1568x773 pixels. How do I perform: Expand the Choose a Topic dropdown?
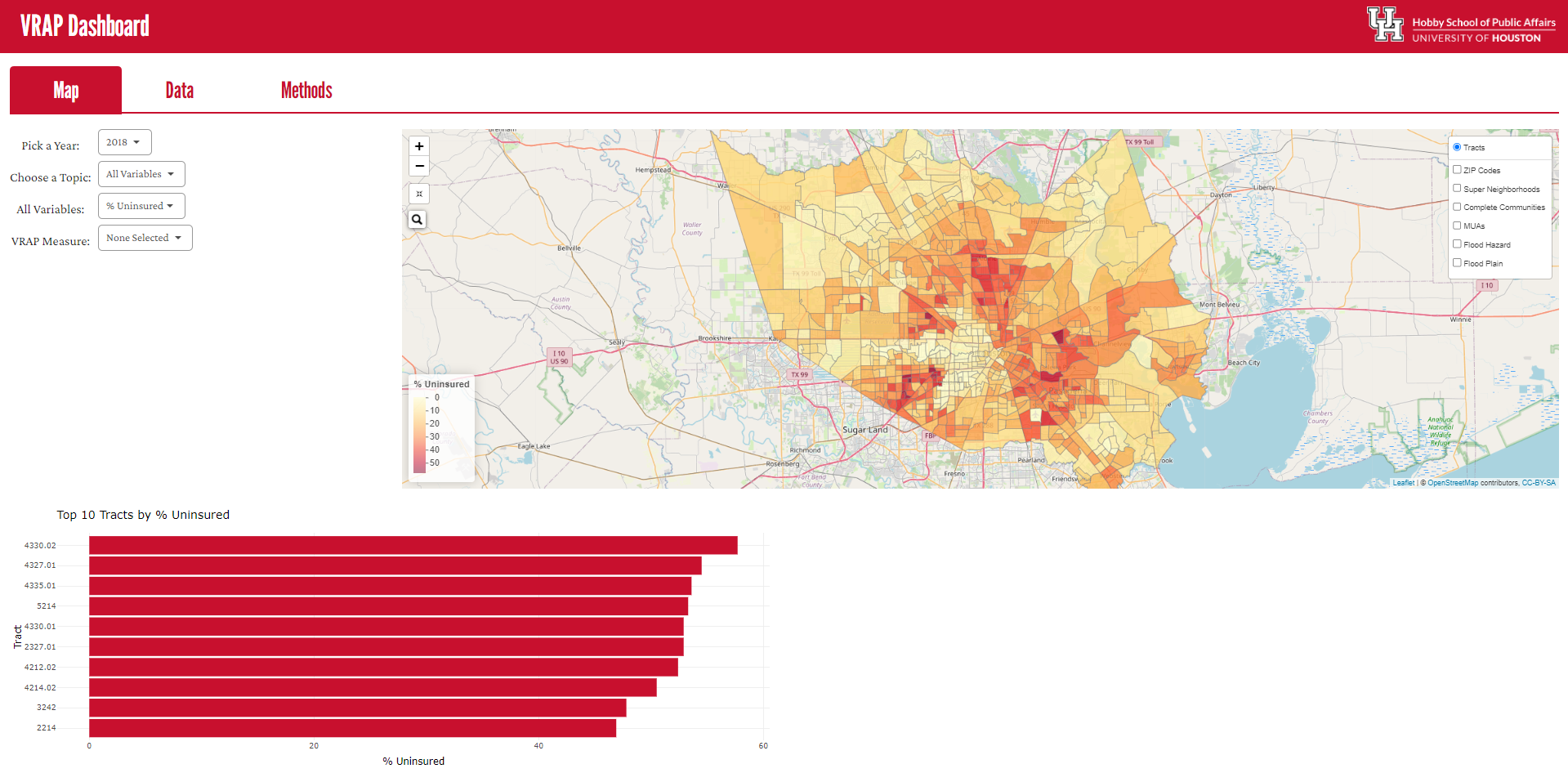pyautogui.click(x=141, y=174)
